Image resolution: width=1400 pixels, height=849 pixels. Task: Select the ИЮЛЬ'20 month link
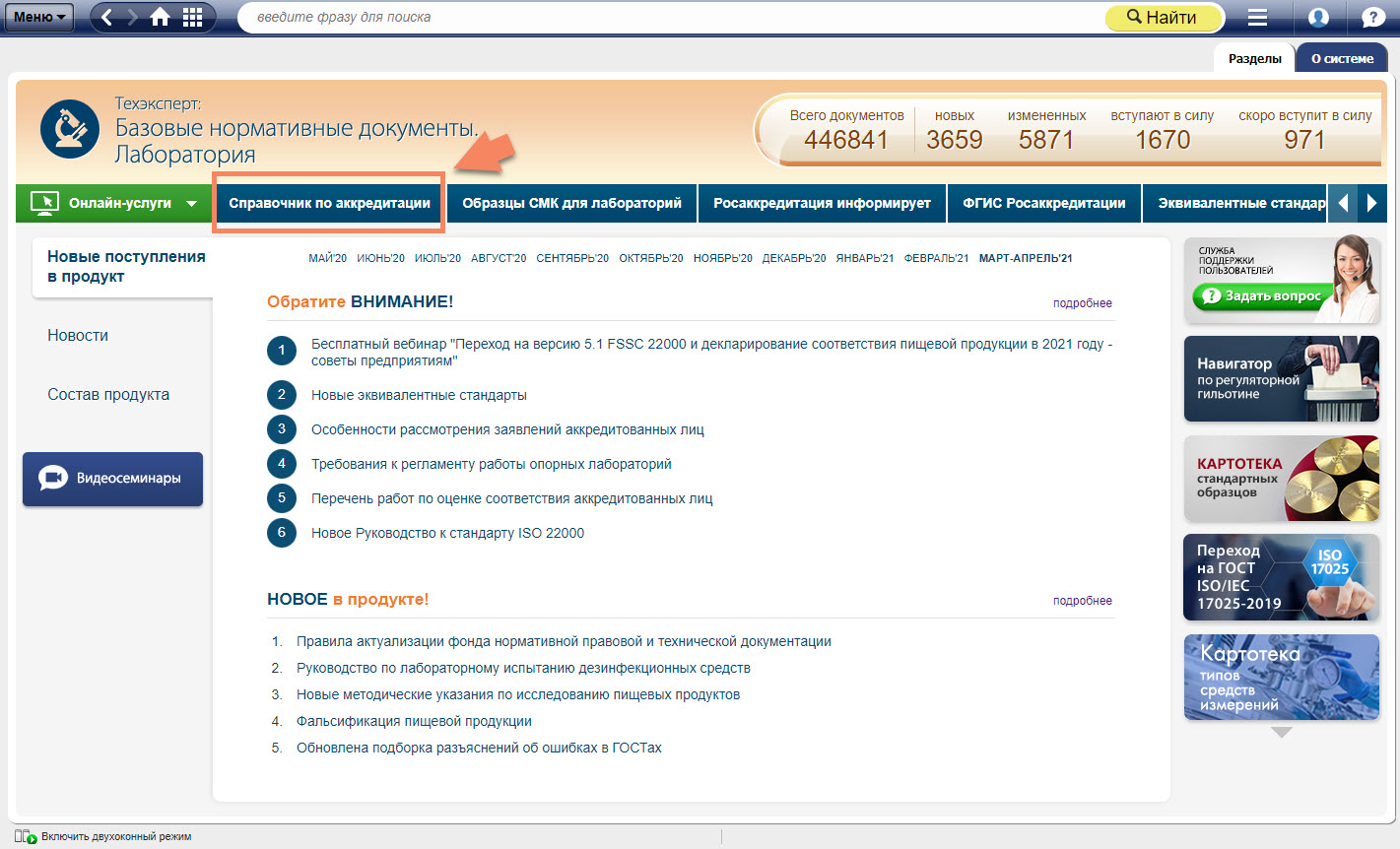[437, 258]
